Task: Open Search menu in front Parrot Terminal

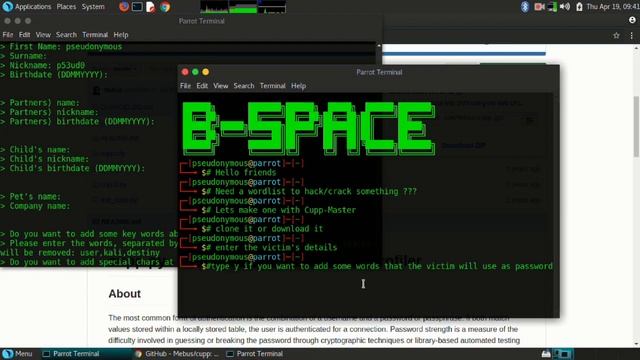Action: click(244, 86)
